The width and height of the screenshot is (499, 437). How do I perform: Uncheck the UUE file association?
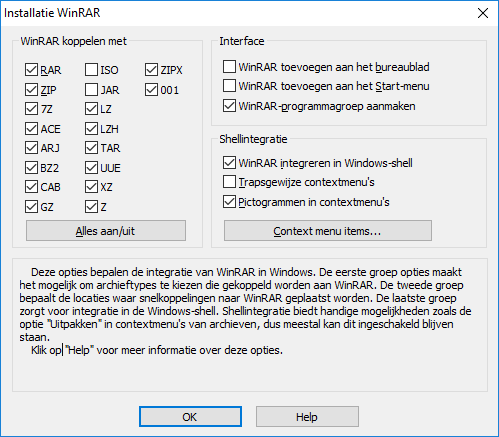[91, 168]
